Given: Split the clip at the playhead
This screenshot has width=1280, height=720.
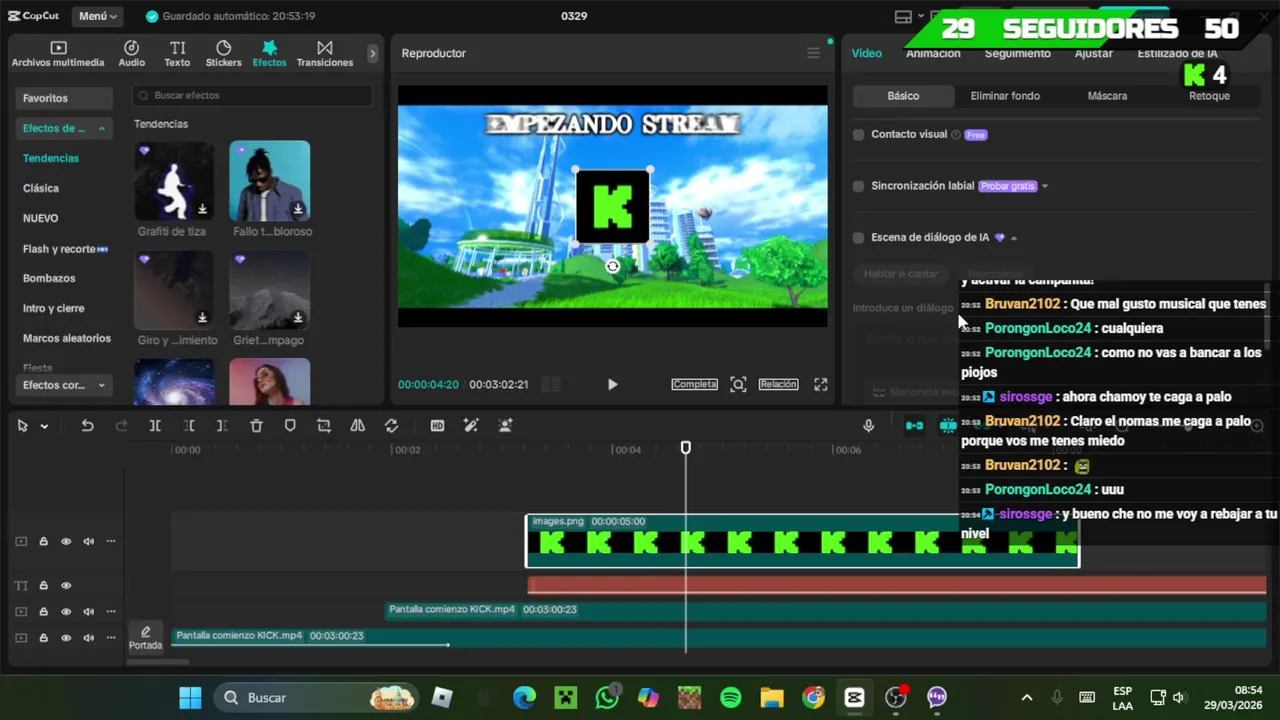Looking at the screenshot, I should point(155,425).
